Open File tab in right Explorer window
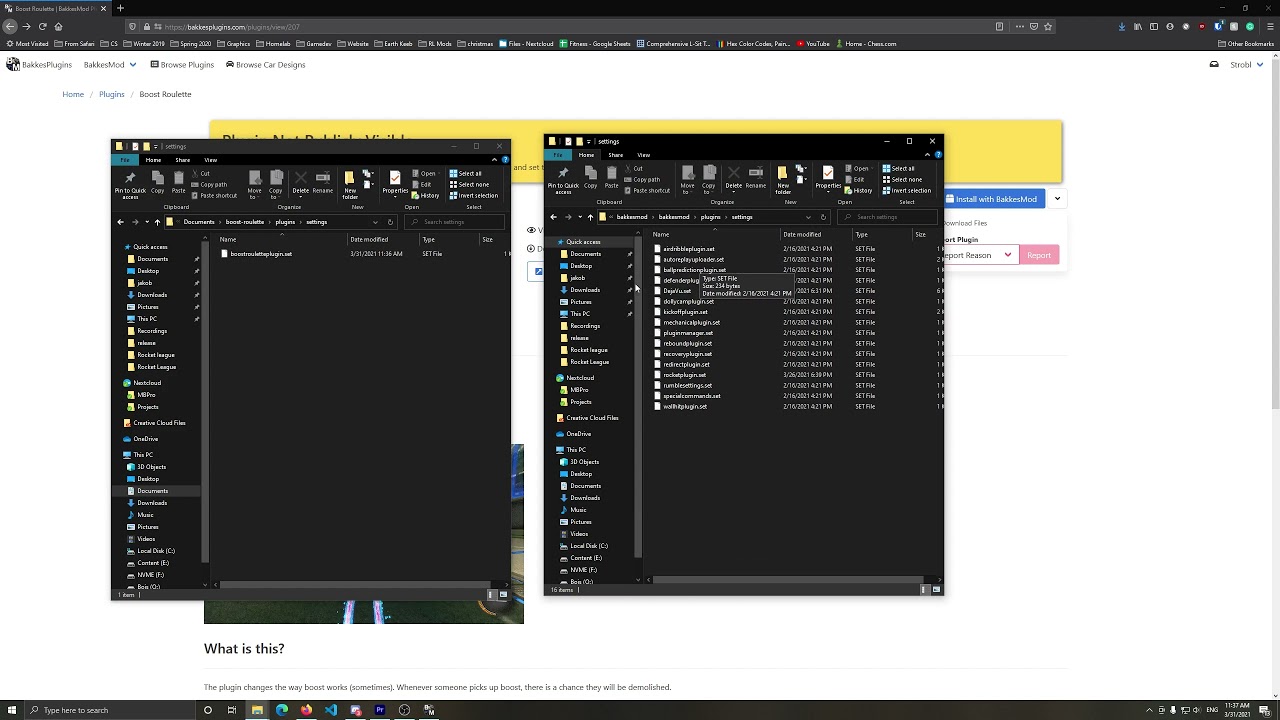1280x720 pixels. 558,155
